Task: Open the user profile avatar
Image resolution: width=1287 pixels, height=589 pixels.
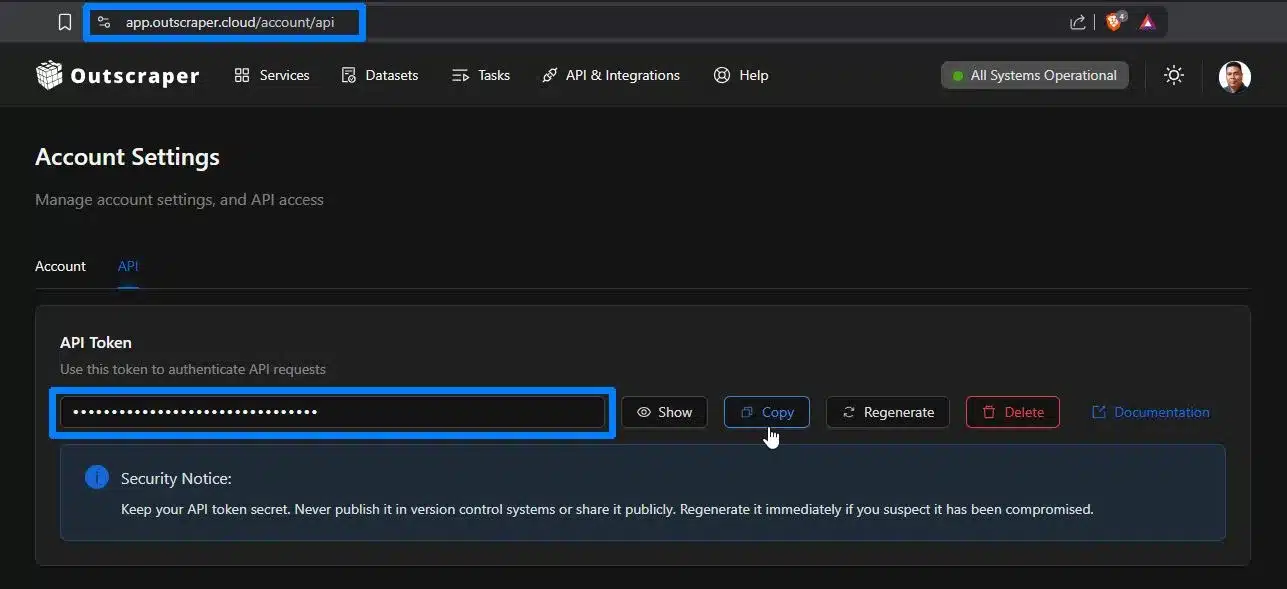Action: point(1234,76)
